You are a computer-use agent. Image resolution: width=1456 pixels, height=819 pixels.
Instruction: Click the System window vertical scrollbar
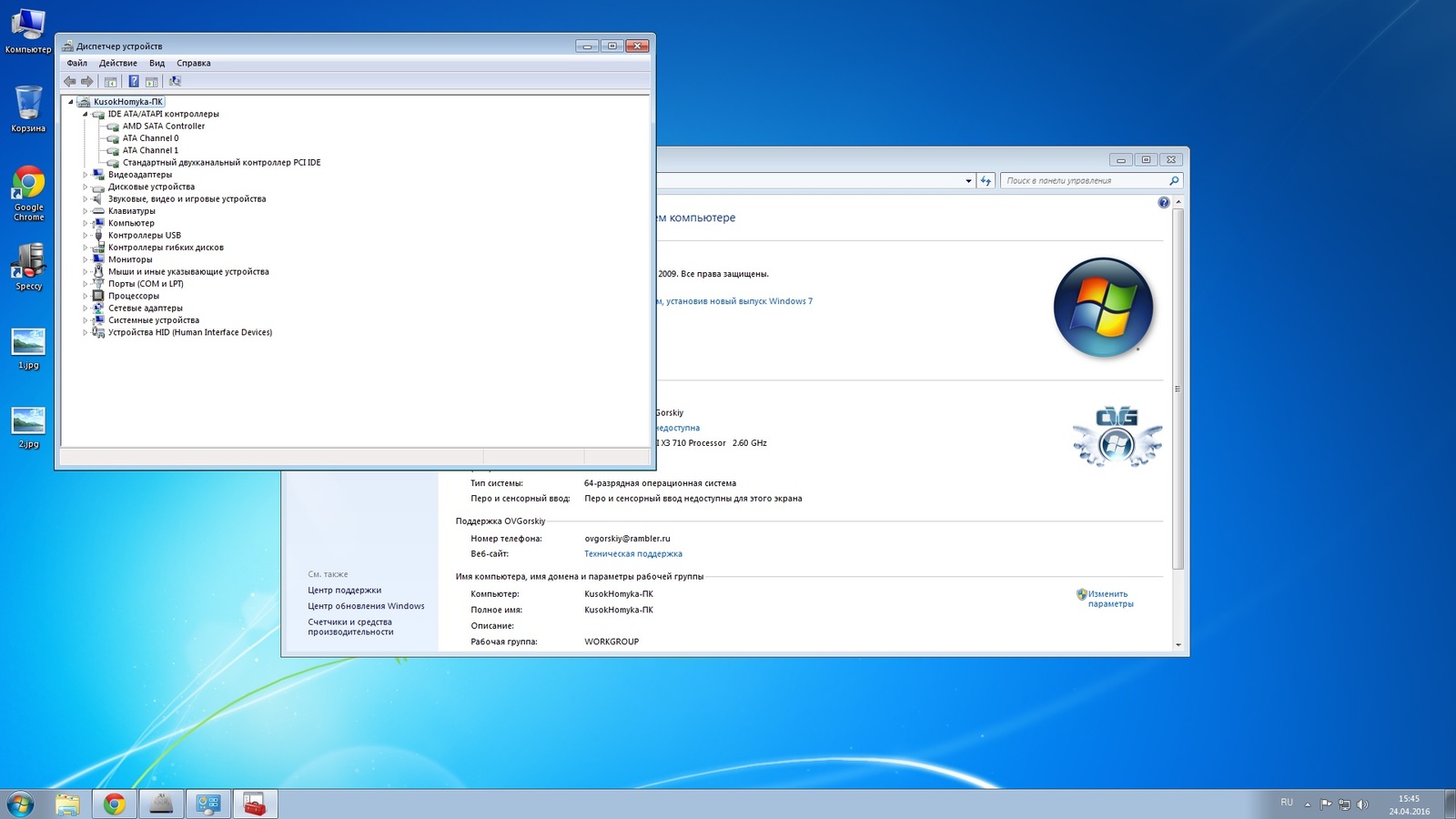[1178, 389]
